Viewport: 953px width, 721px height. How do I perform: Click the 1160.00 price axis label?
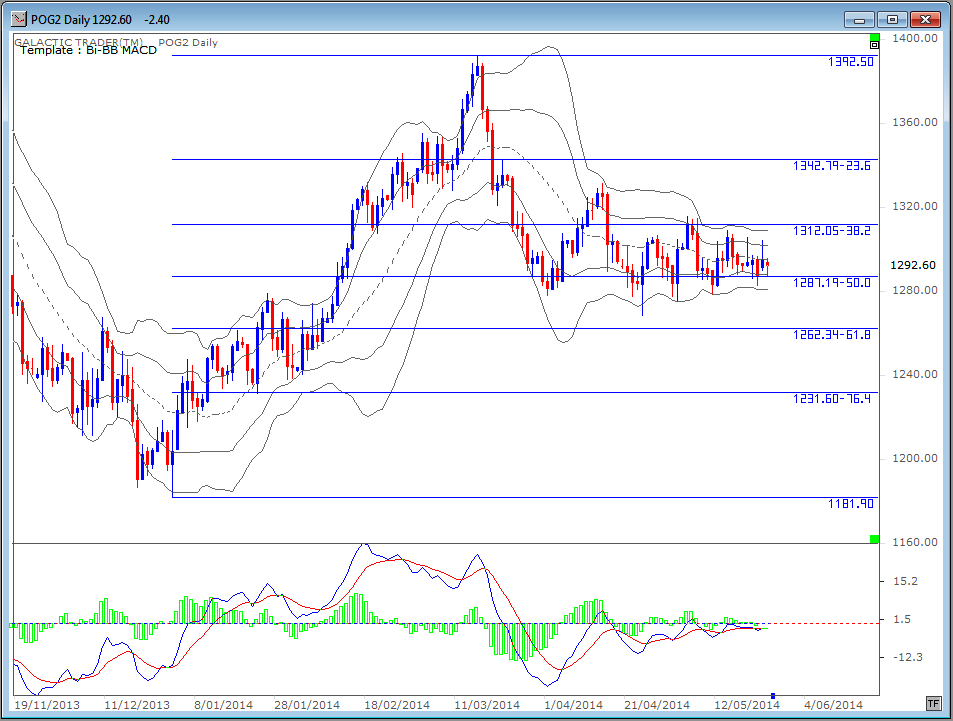pyautogui.click(x=915, y=542)
